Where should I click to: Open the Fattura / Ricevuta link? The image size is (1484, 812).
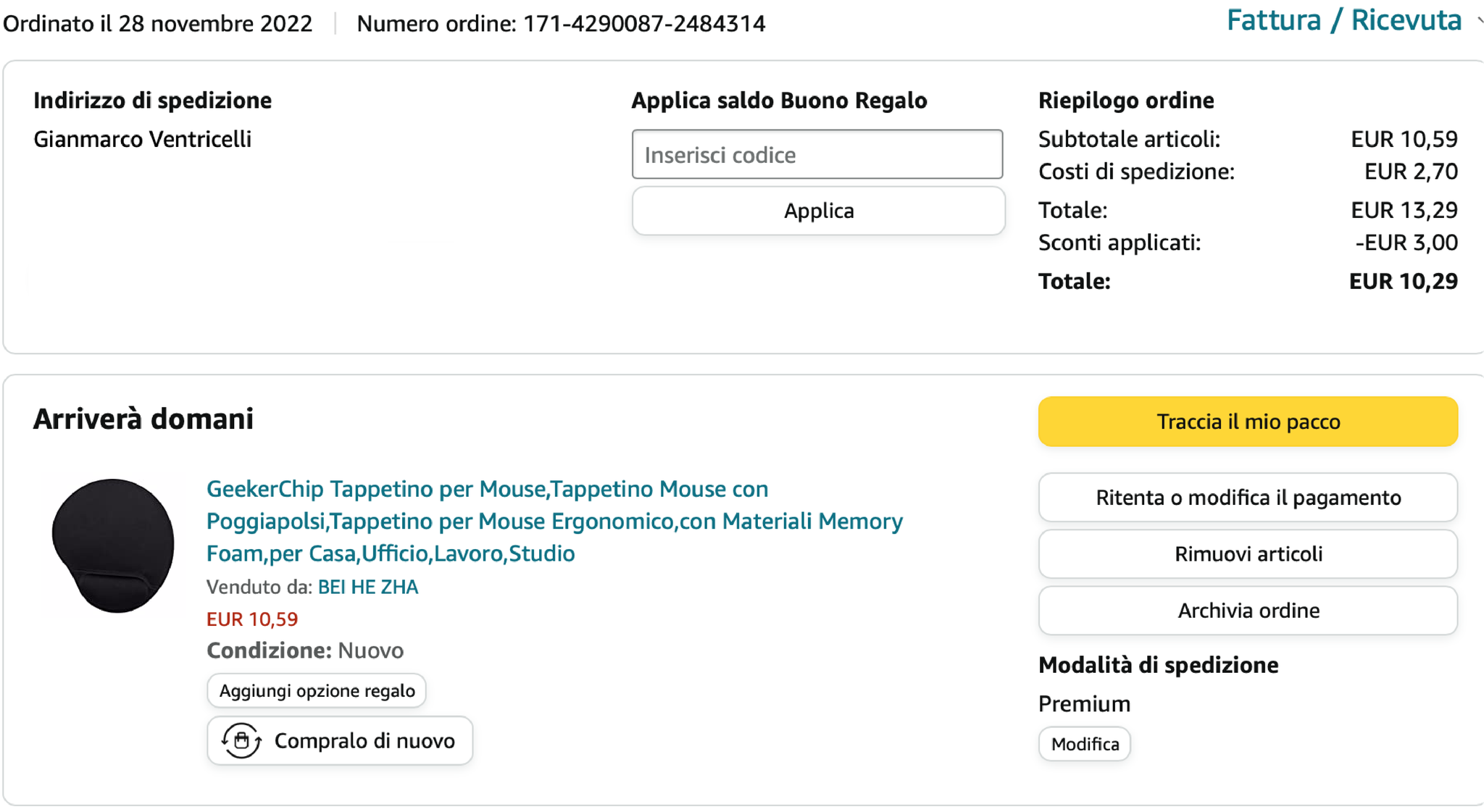(x=1343, y=21)
